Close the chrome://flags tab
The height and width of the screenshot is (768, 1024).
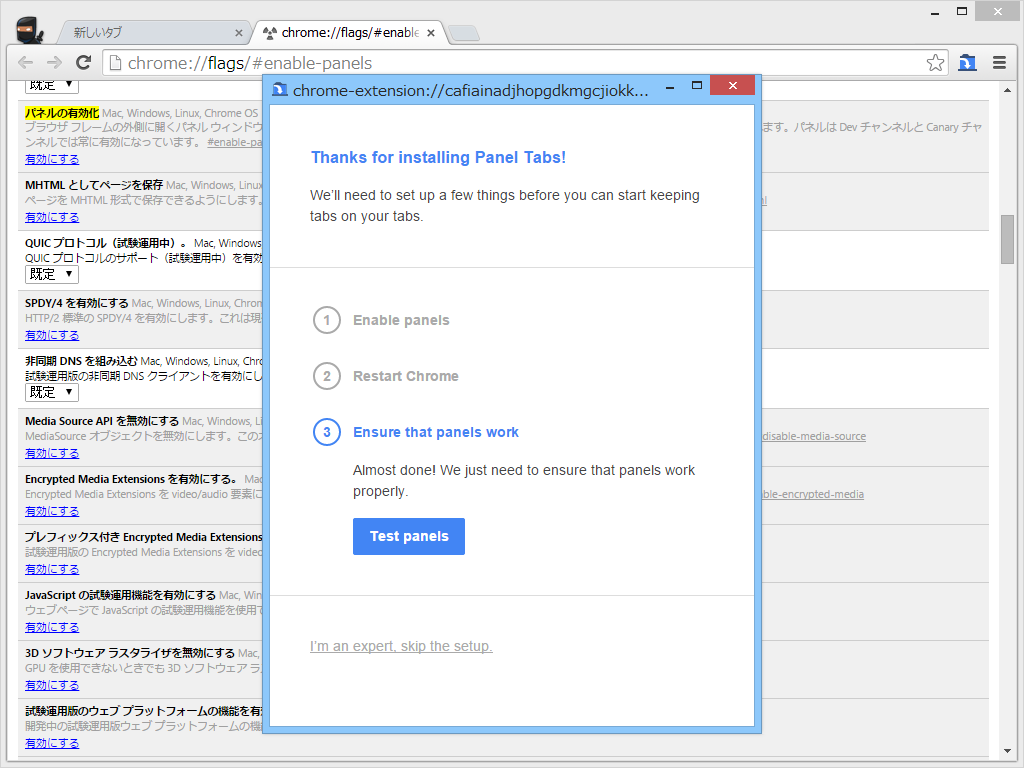(x=431, y=33)
